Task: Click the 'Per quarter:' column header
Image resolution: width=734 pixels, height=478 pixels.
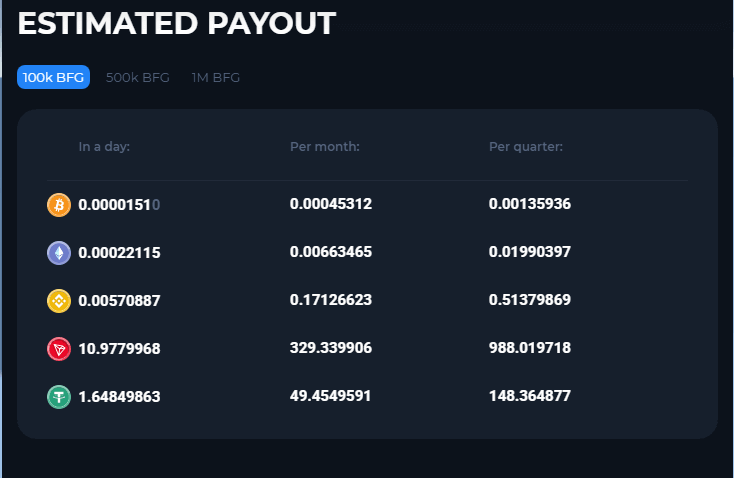Action: (x=526, y=147)
